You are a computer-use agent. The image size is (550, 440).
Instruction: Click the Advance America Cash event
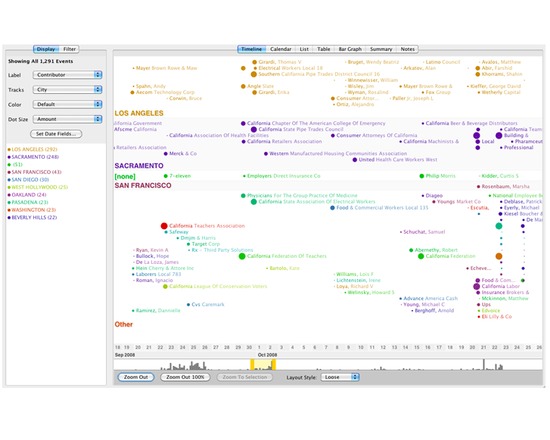pos(429,298)
